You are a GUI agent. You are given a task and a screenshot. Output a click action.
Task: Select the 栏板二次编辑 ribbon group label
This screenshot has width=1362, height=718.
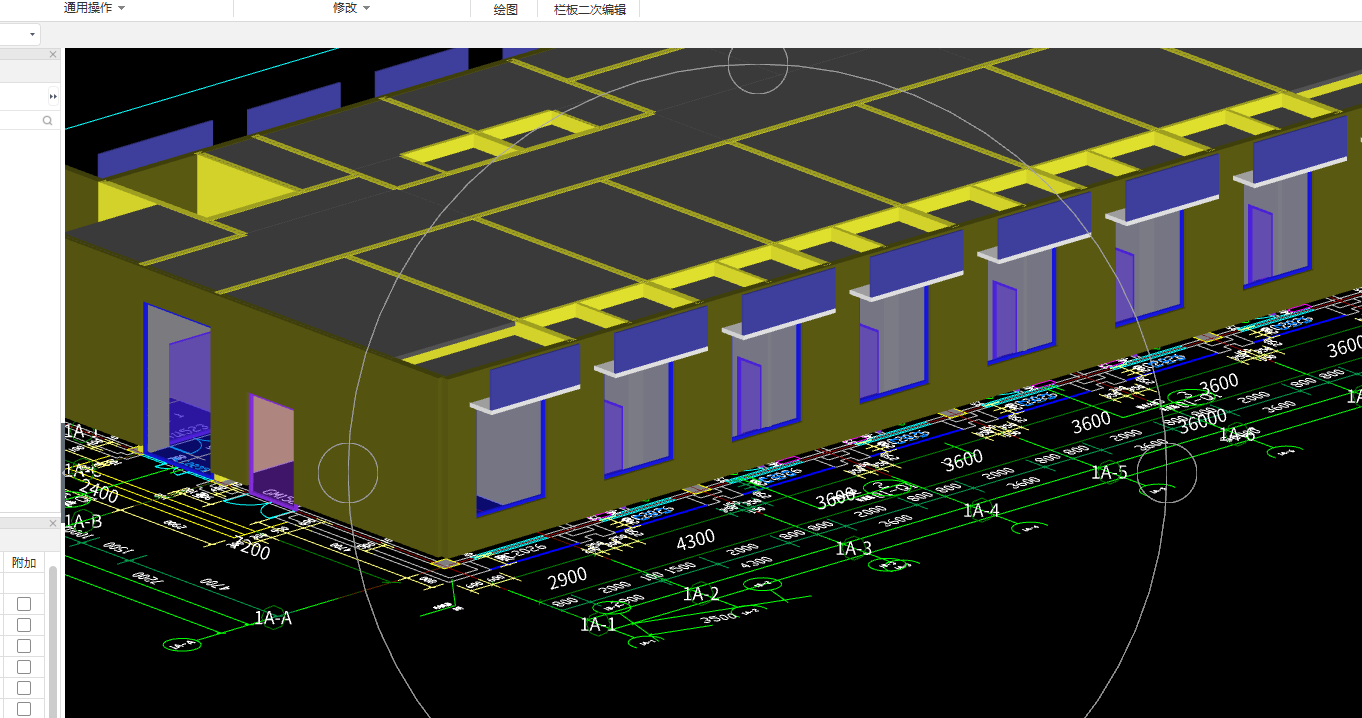pyautogui.click(x=590, y=9)
